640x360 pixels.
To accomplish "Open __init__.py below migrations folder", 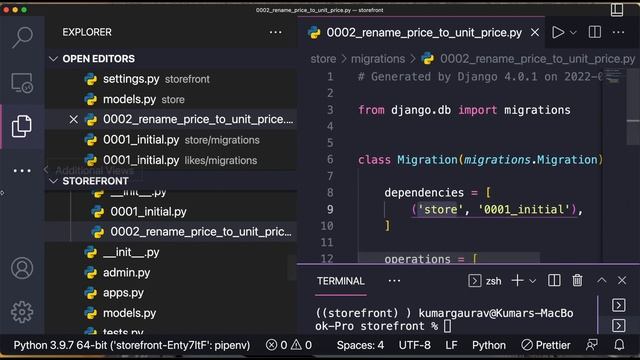I will click(171, 252).
